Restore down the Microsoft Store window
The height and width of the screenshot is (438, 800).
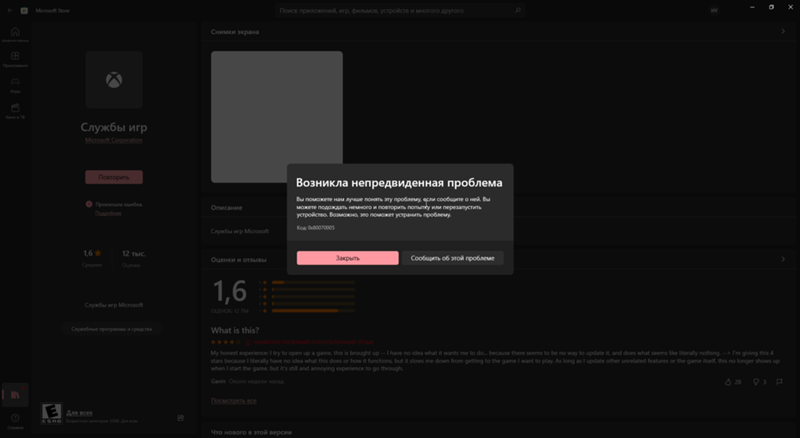(771, 7)
